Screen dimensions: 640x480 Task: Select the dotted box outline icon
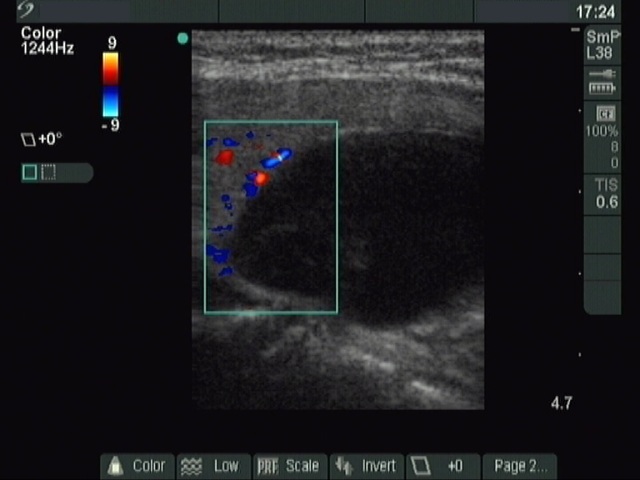(x=48, y=172)
